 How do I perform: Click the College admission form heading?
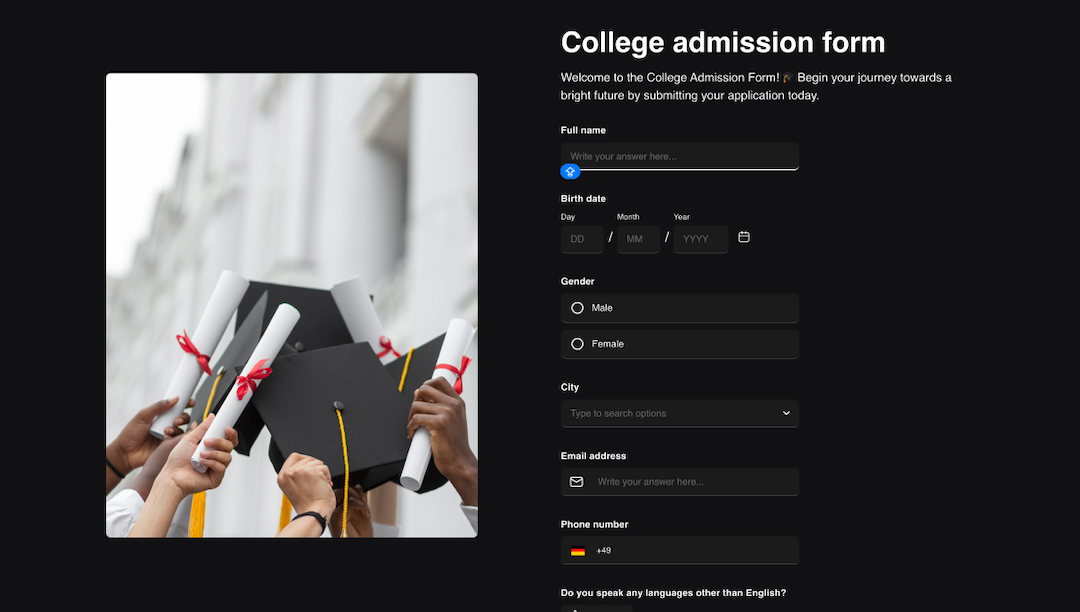click(x=722, y=42)
